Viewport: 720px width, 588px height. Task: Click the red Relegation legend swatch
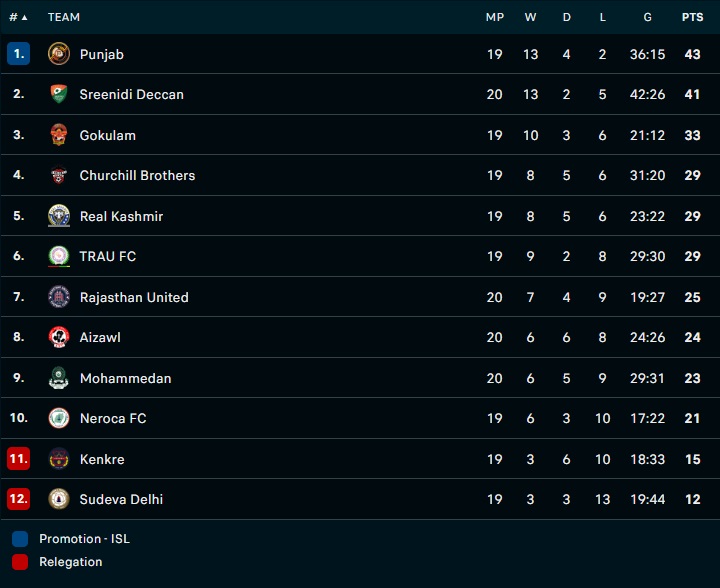click(20, 562)
